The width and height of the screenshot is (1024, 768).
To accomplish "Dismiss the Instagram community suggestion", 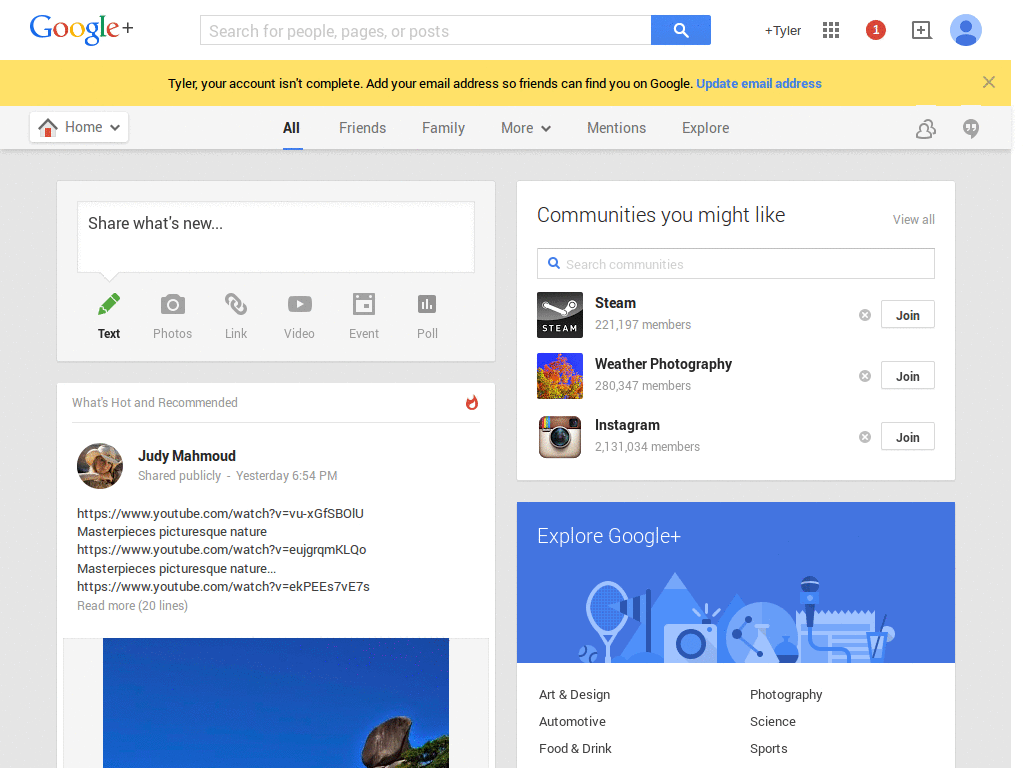I will coord(865,437).
